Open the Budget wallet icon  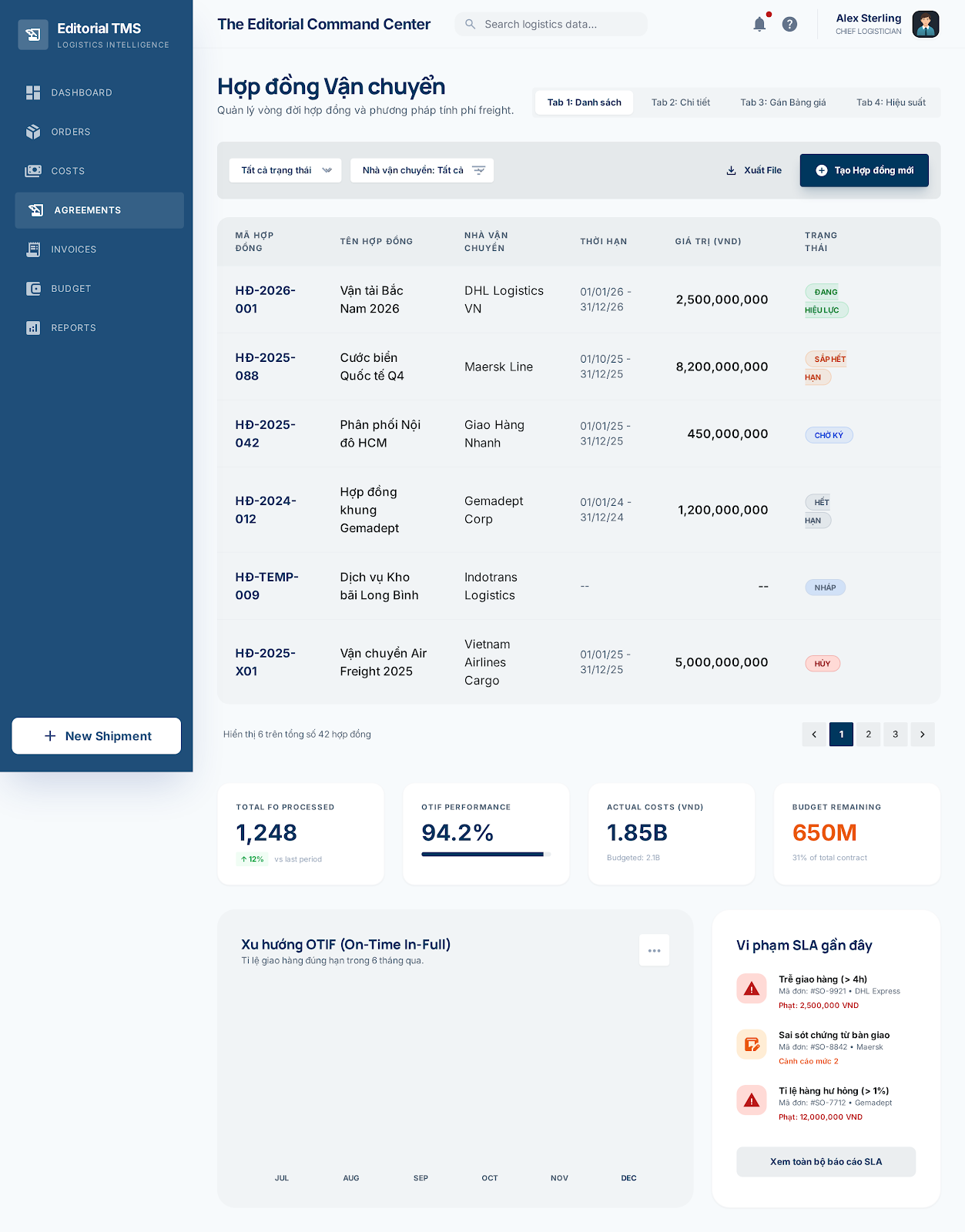[33, 289]
